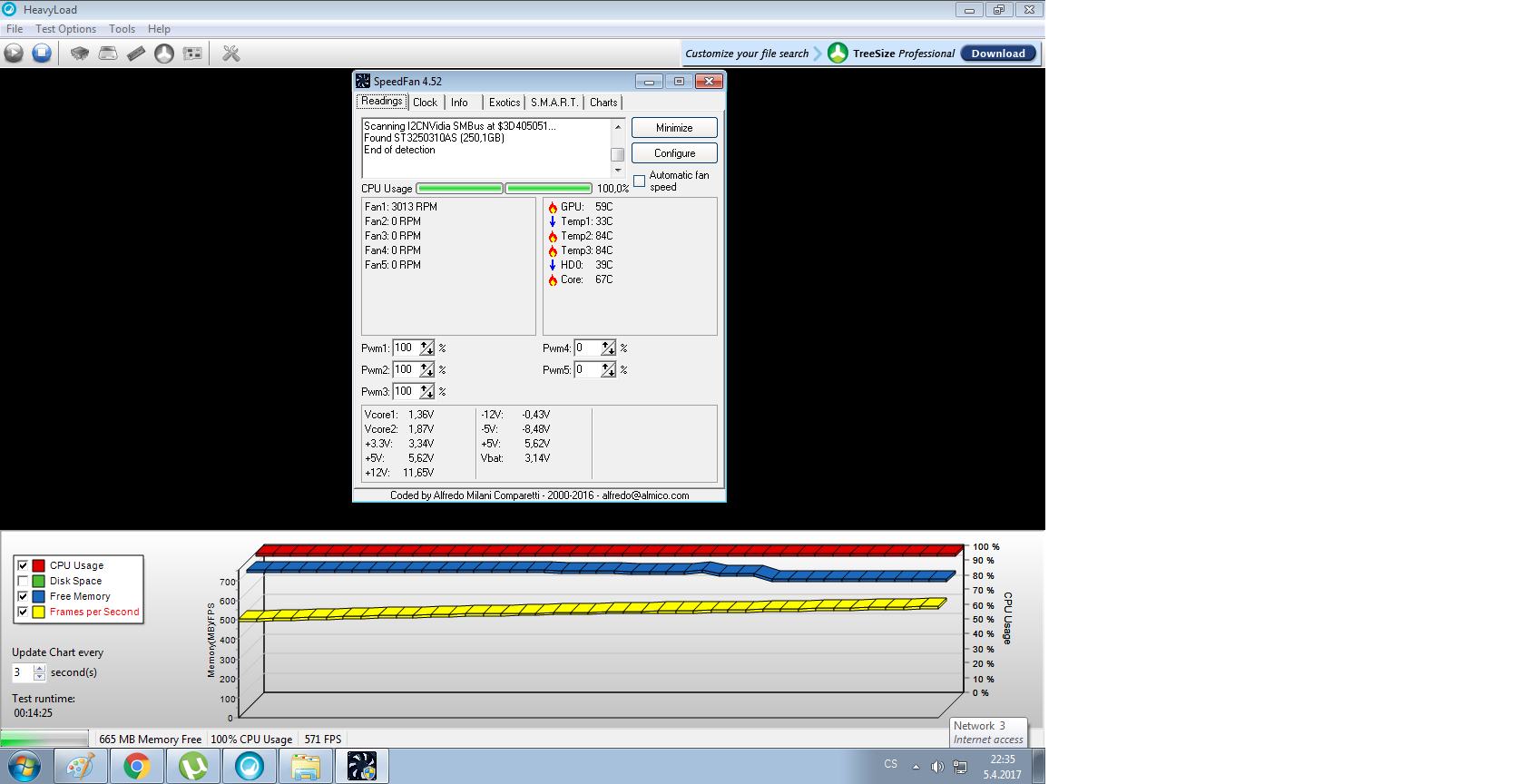Open the Test Options menu

coord(65,29)
